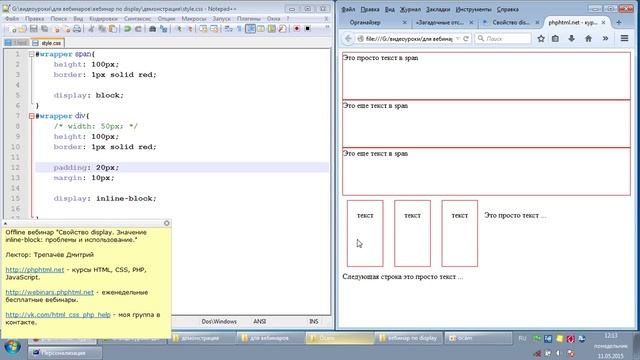Click the ANSI encoding status bar entry
The image size is (640, 360).
point(260,322)
